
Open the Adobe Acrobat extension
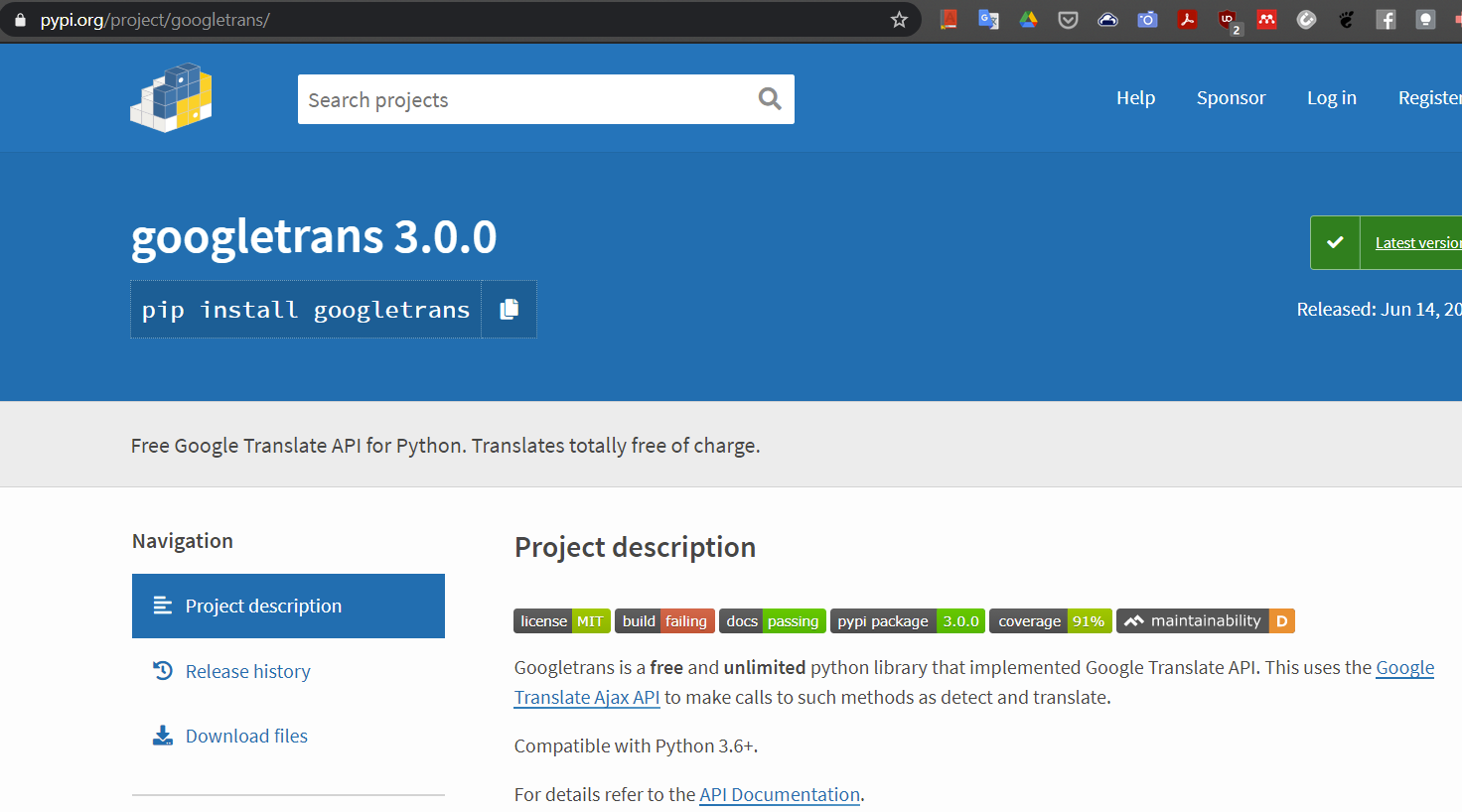point(1187,19)
